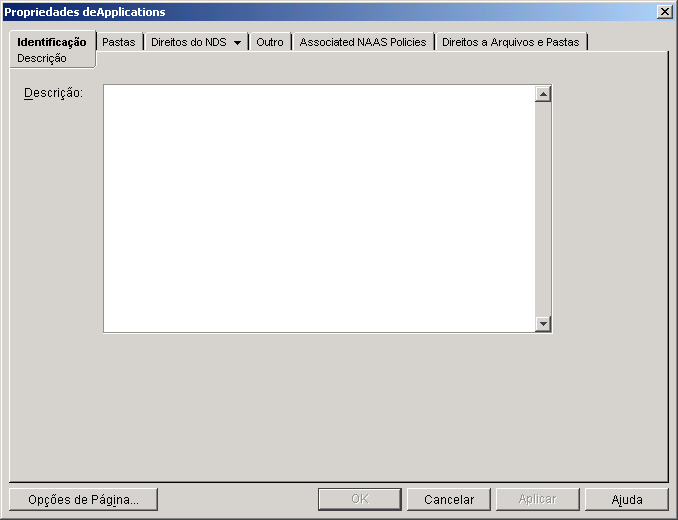Confirm with the OK button
The width and height of the screenshot is (678, 520).
point(360,500)
